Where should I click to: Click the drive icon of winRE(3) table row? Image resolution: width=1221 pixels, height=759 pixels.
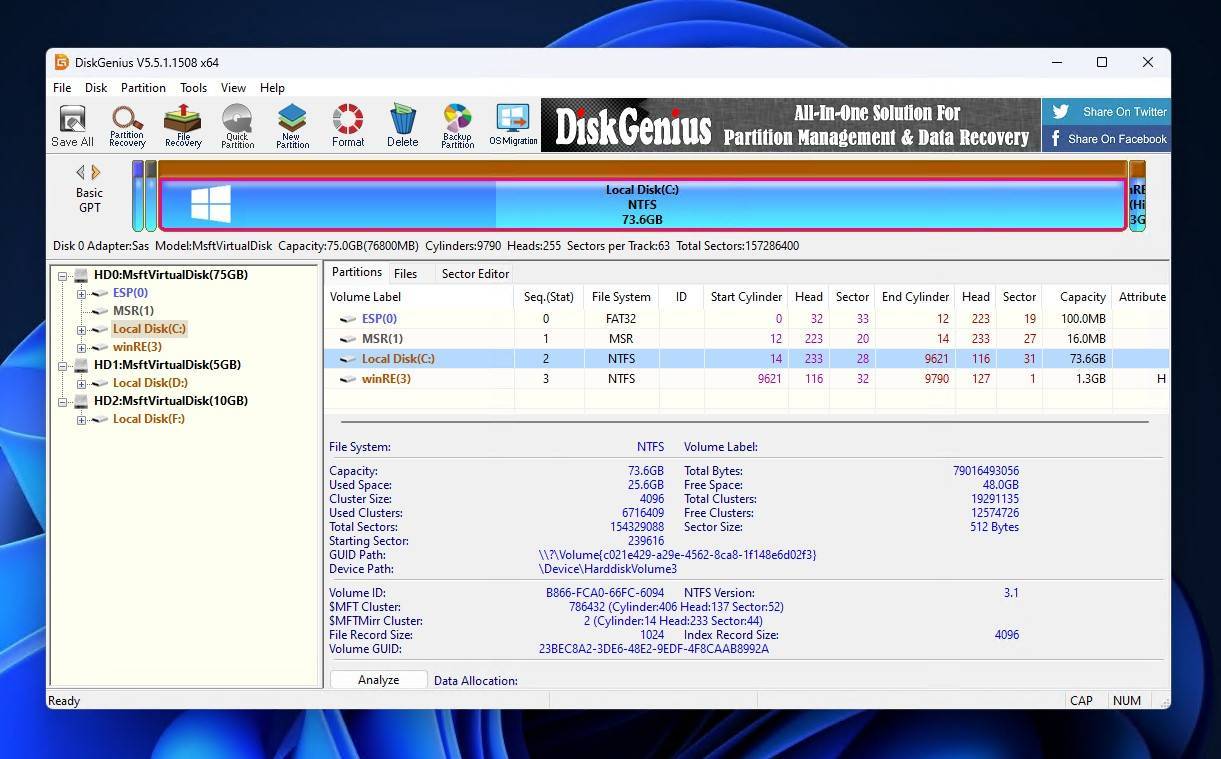[347, 379]
